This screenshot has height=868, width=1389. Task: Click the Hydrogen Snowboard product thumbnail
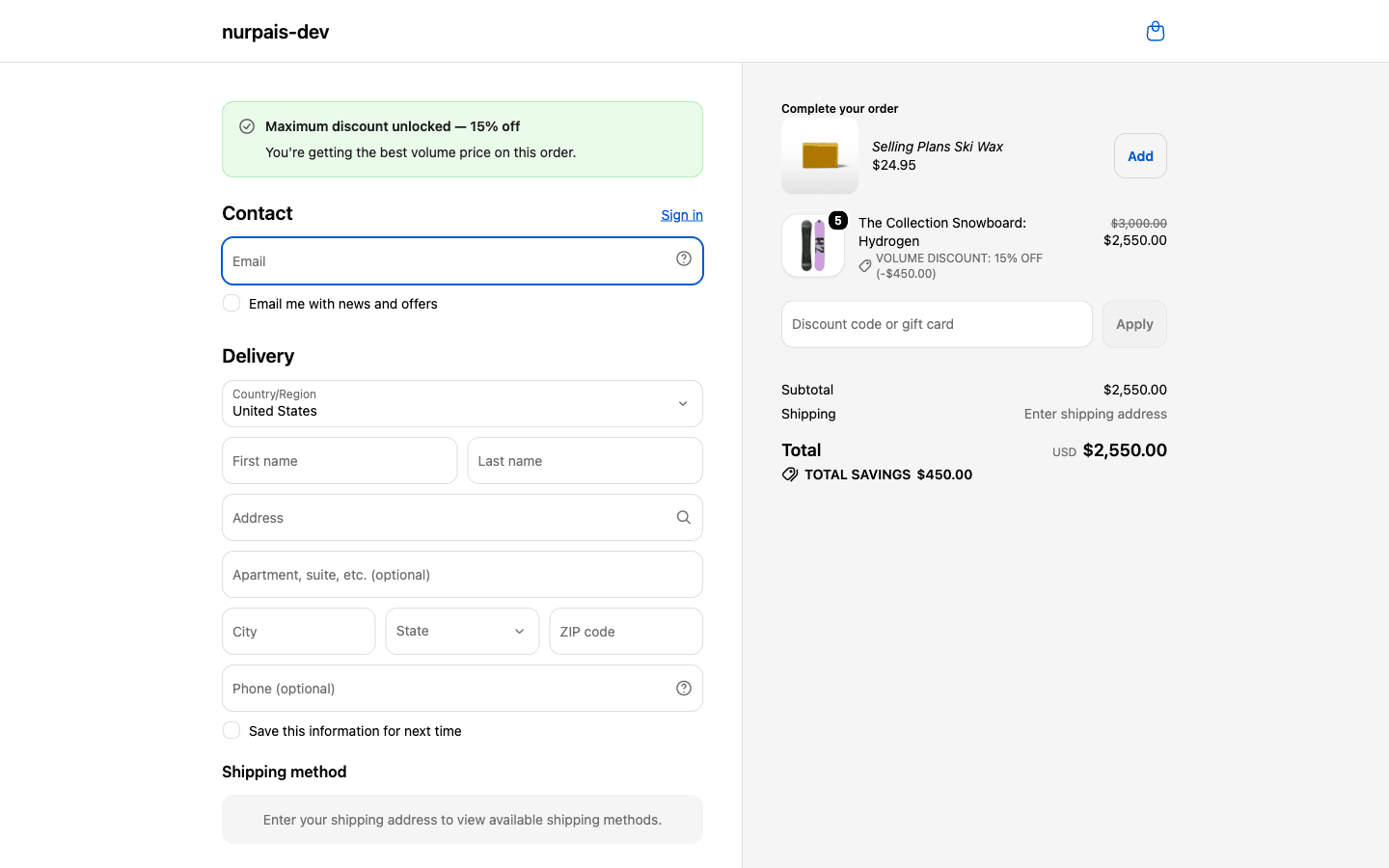[813, 246]
